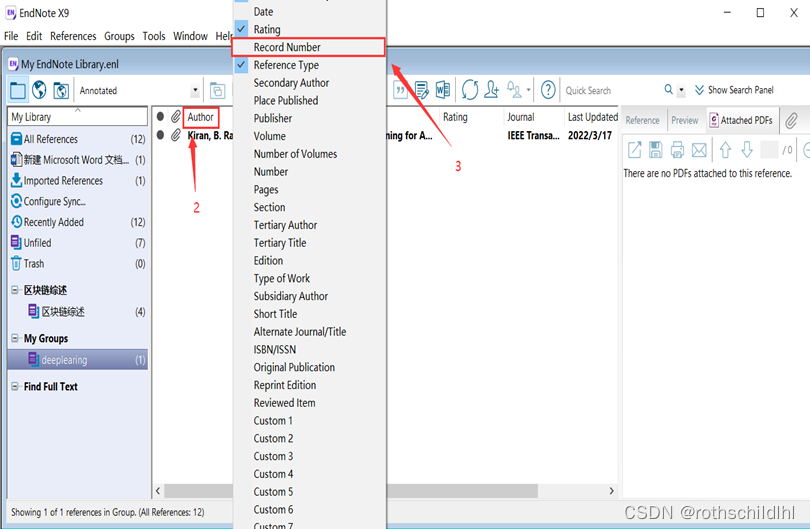Image resolution: width=810 pixels, height=529 pixels.
Task: Click the My Library header collapse arrow
Action: pyautogui.click(x=78, y=110)
